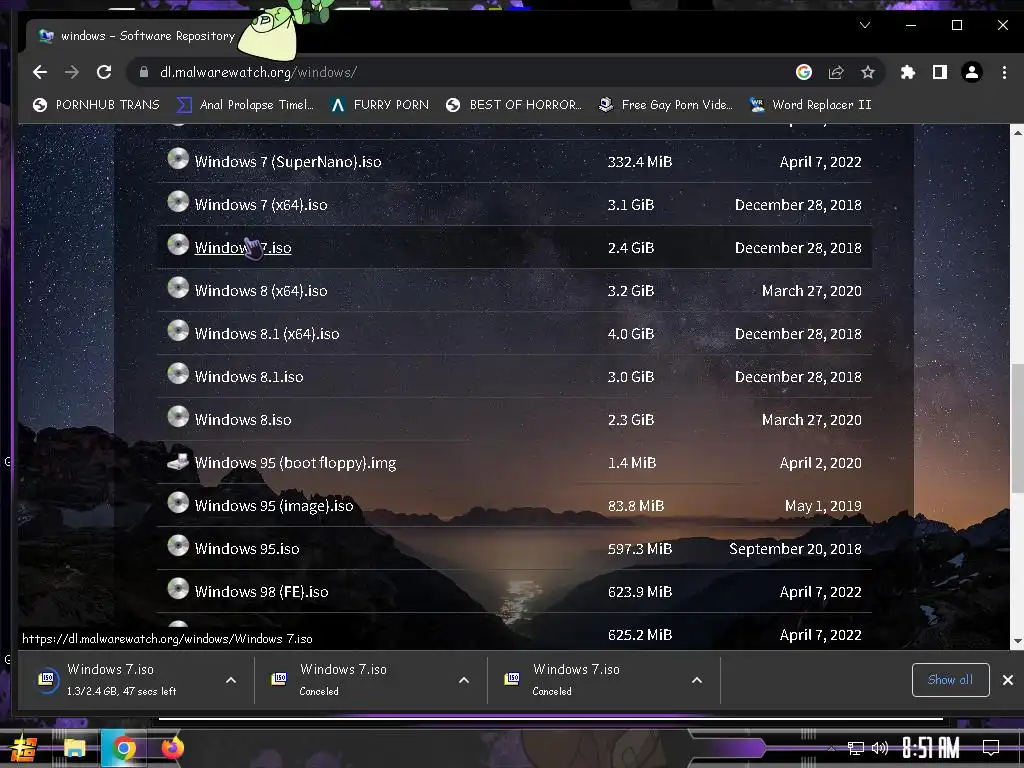The image size is (1024, 768).
Task: Open the profile avatar menu
Action: tap(972, 72)
